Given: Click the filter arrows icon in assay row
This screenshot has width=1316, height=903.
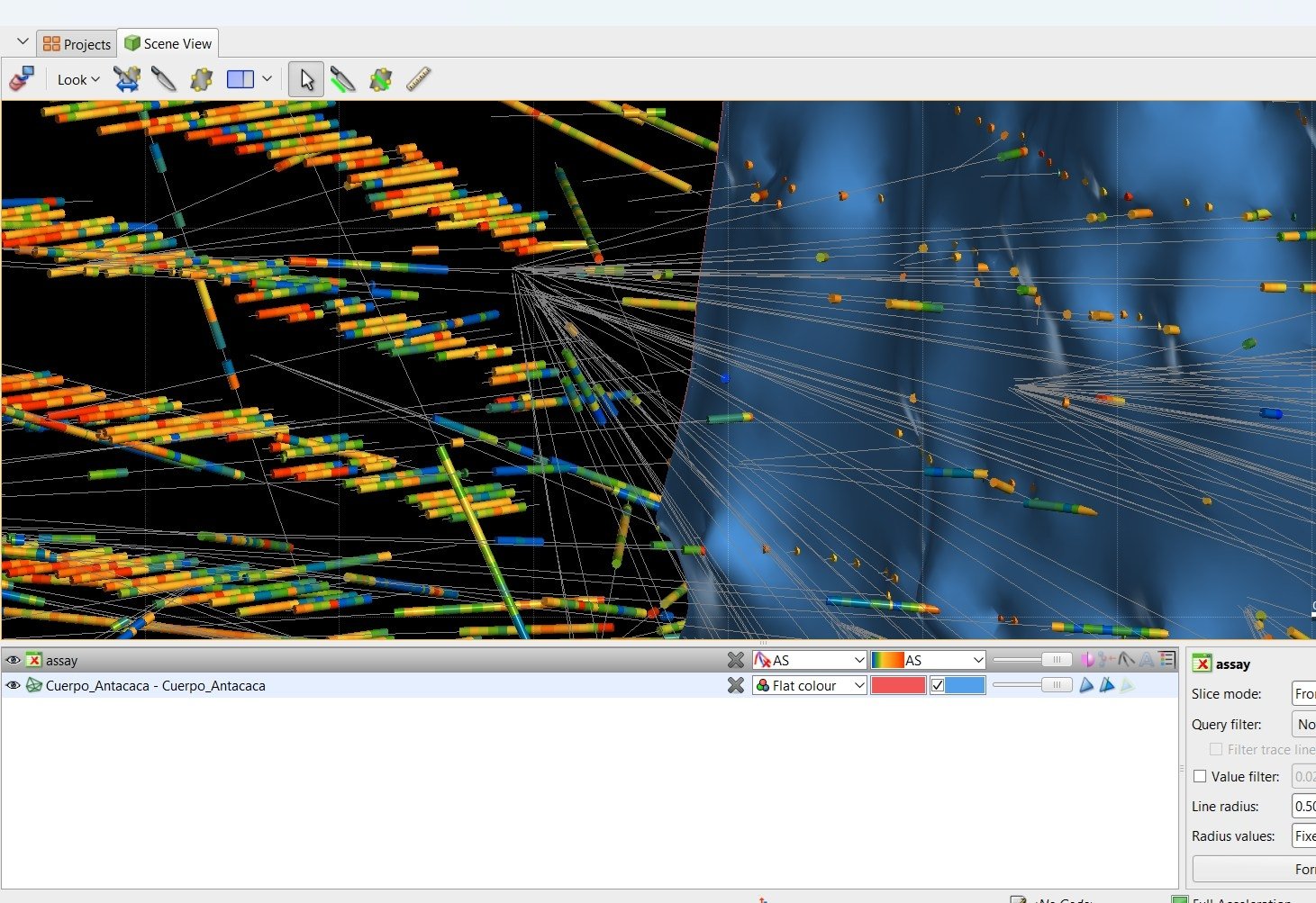Looking at the screenshot, I should coord(1106,660).
